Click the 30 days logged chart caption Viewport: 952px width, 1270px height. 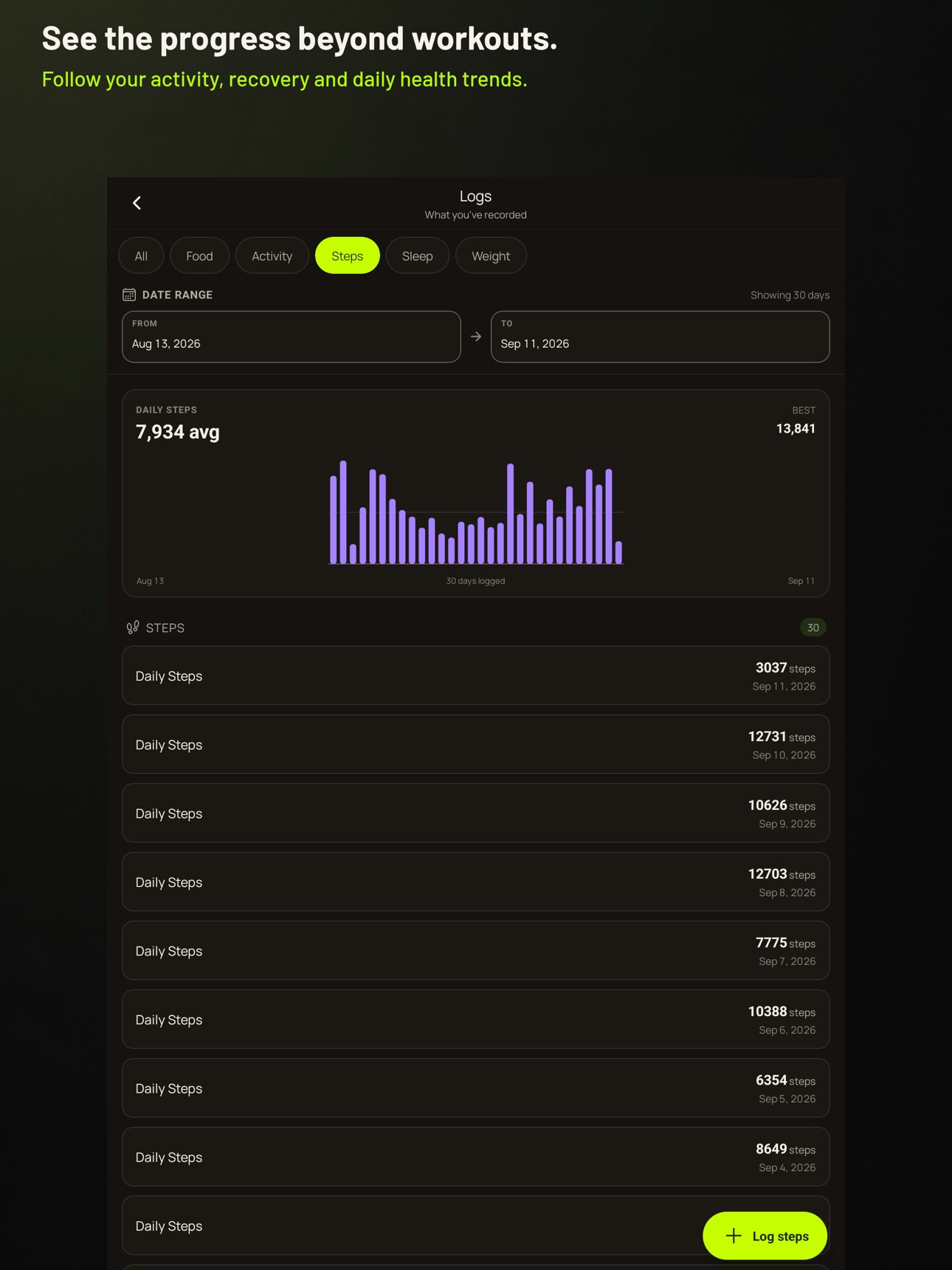click(x=476, y=581)
